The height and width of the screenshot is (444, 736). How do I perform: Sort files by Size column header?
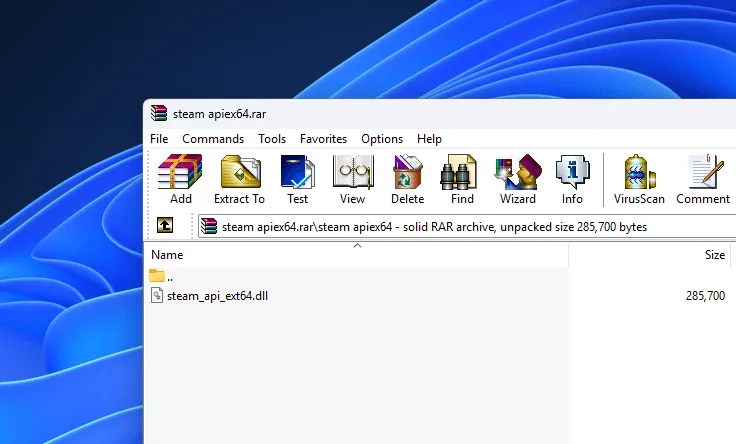714,255
